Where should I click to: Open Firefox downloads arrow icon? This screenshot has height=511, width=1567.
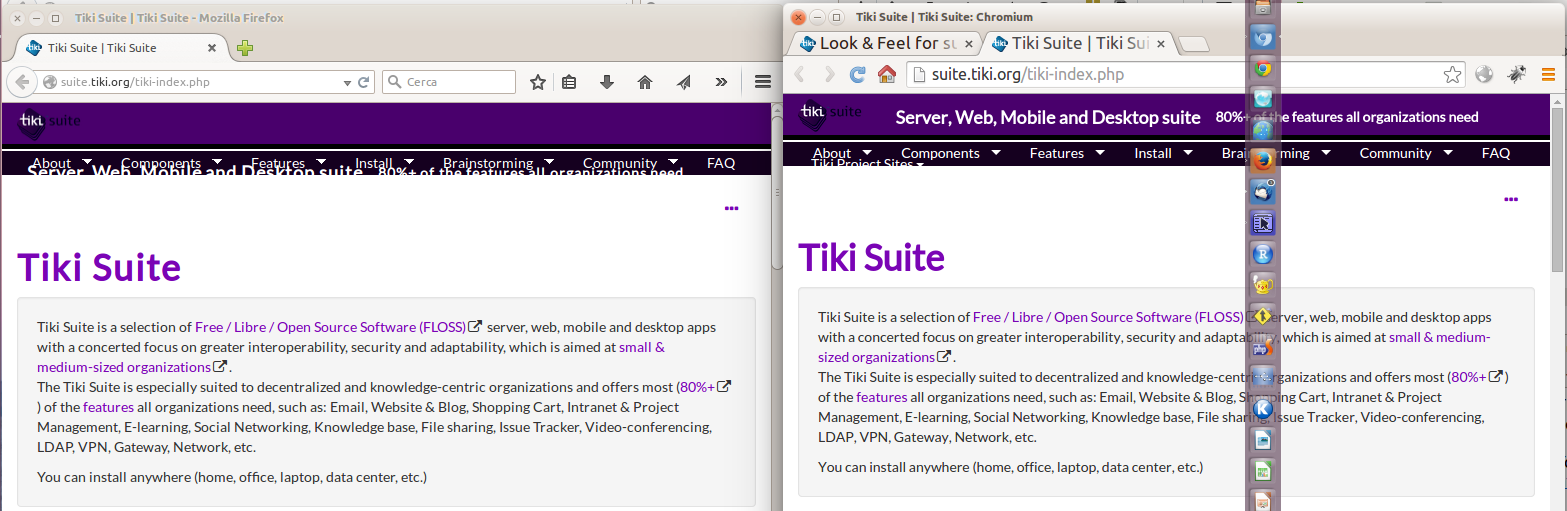click(x=606, y=82)
